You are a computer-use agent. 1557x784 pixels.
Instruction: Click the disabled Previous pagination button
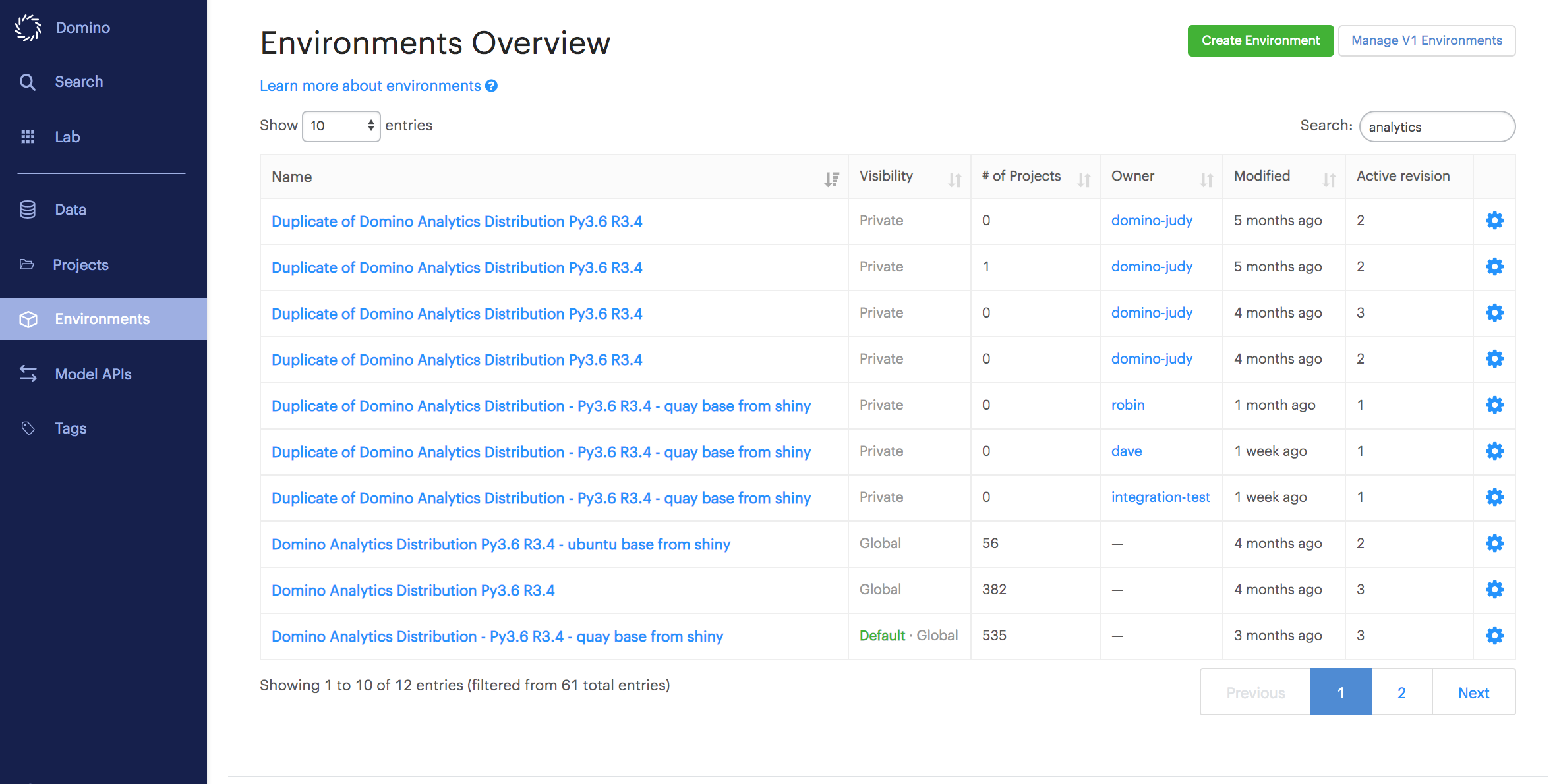1255,692
